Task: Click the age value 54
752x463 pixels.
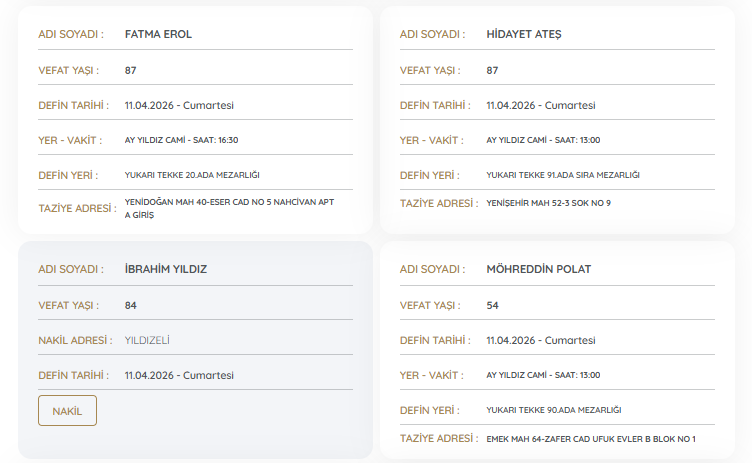Action: 492,305
